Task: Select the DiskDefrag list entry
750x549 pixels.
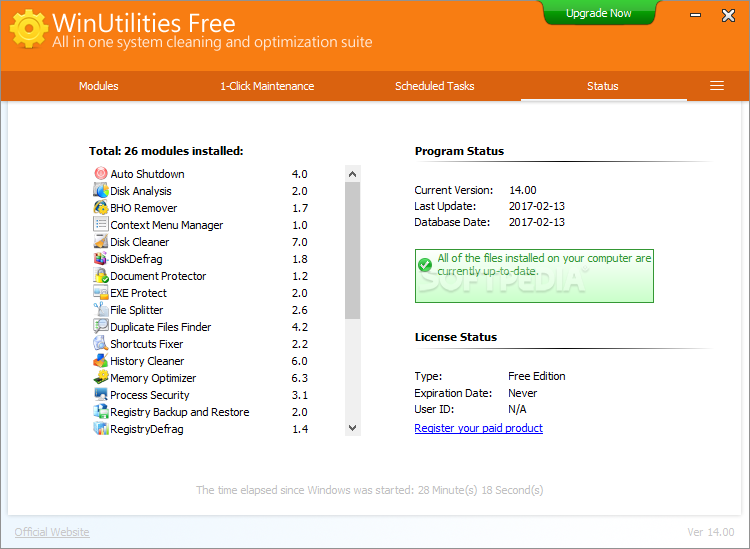Action: tap(136, 259)
